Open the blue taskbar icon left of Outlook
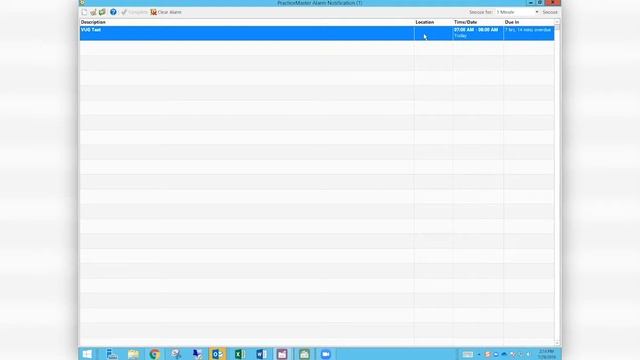 pyautogui.click(x=197, y=354)
